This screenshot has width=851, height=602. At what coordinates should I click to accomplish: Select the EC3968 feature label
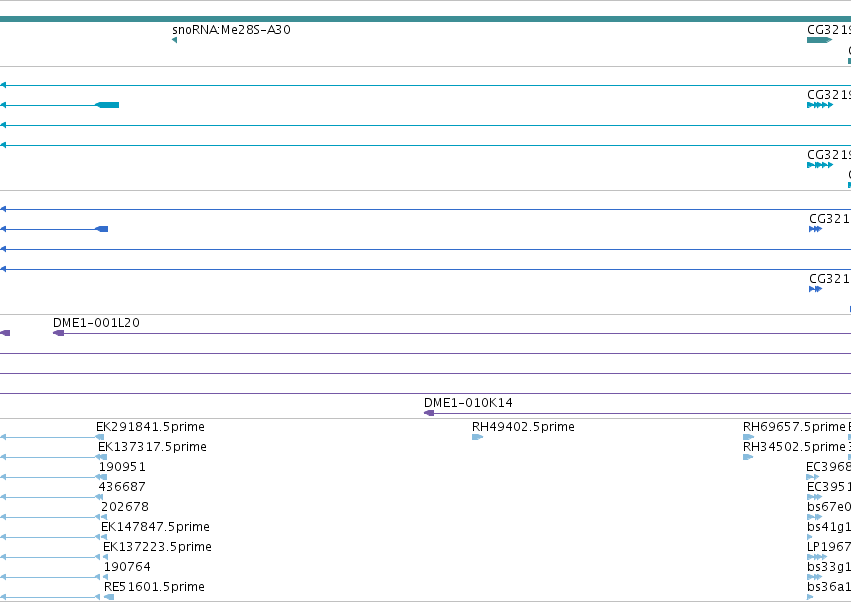829,467
